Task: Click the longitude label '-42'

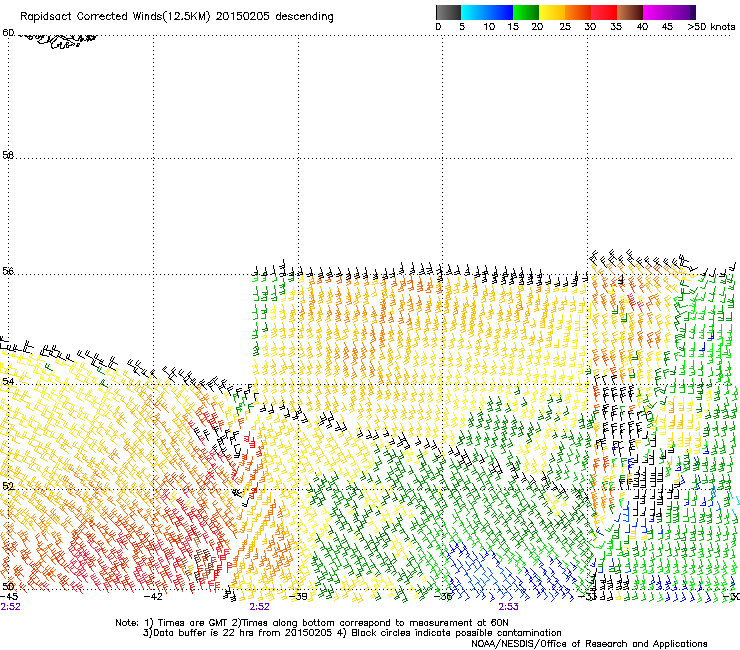Action: click(153, 597)
